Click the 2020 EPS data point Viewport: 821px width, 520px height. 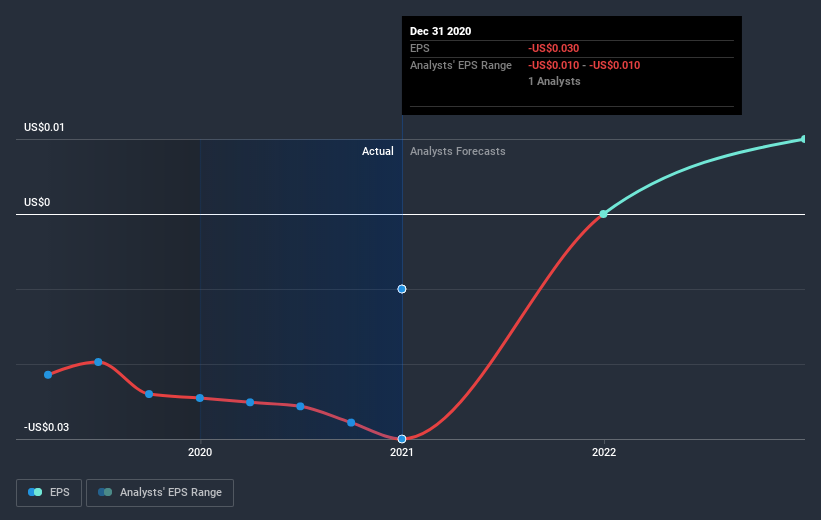coord(199,398)
